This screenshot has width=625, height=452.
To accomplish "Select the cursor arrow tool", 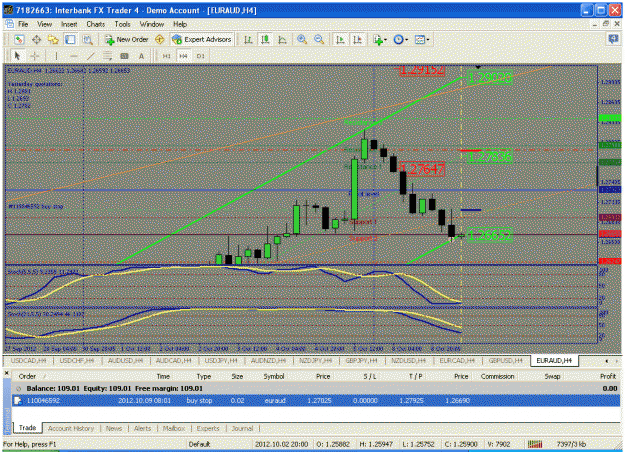I will coord(17,56).
